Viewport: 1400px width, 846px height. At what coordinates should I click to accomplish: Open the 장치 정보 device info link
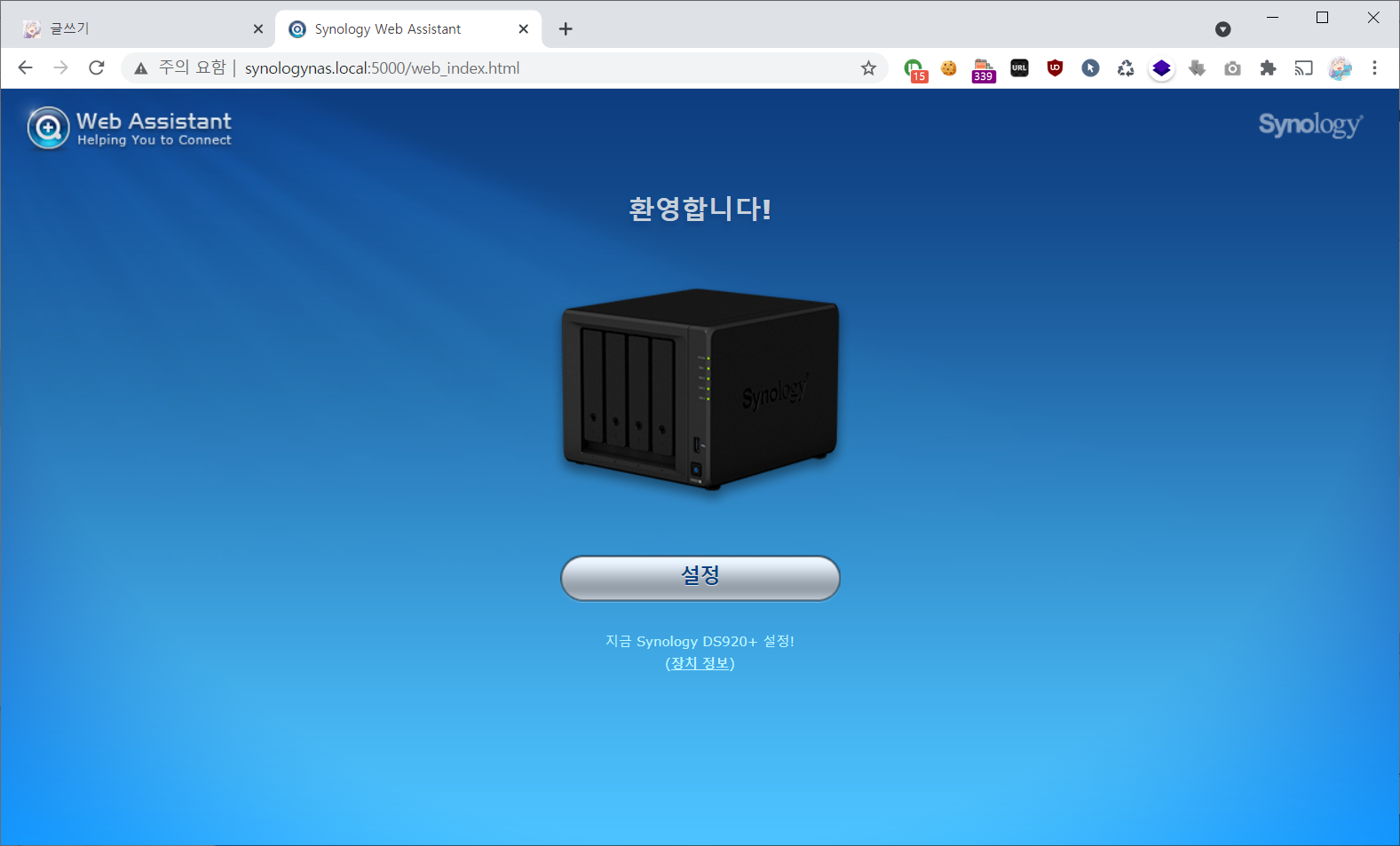[x=700, y=663]
